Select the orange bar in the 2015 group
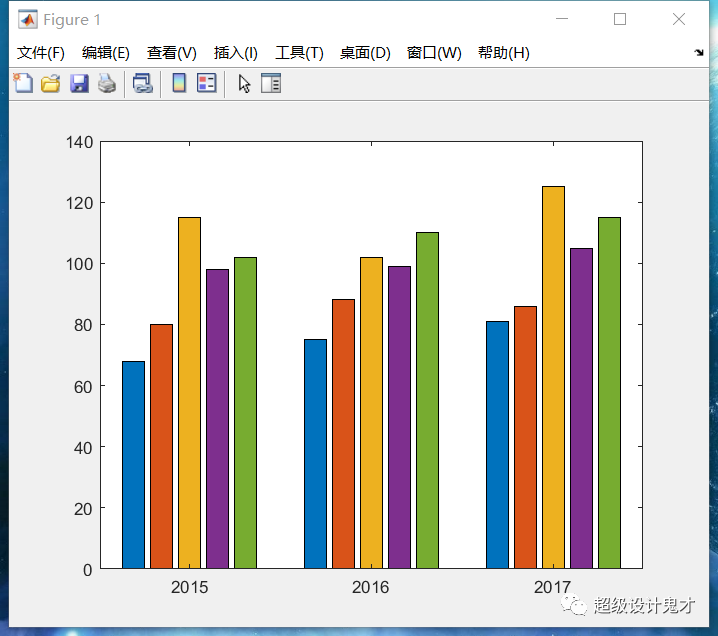The image size is (718, 636). tap(162, 446)
